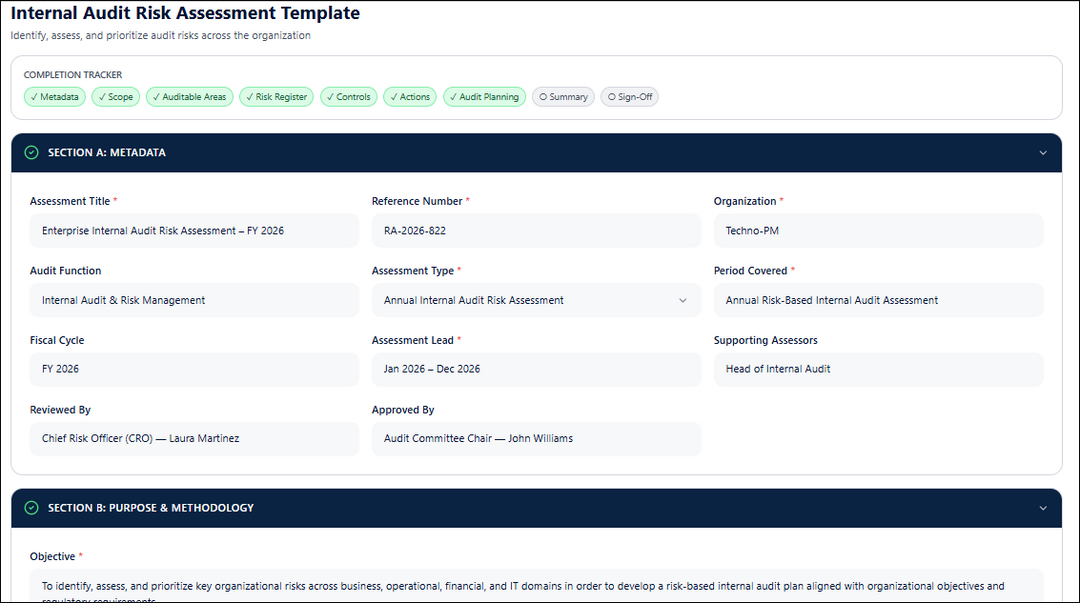Click the Objective label
1080x603 pixels.
[x=52, y=557]
